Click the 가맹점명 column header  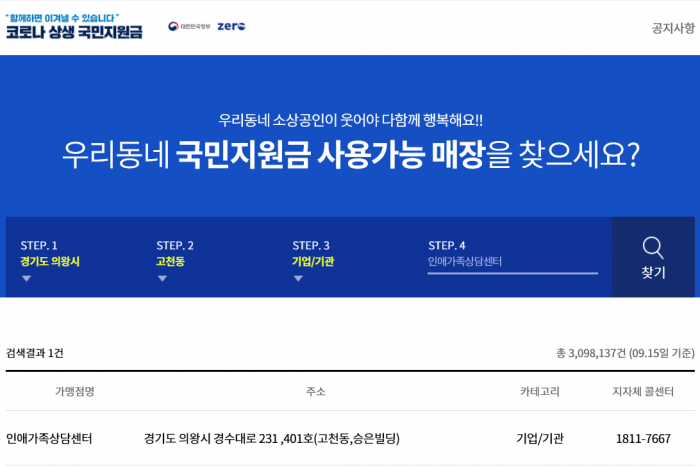[x=75, y=392]
